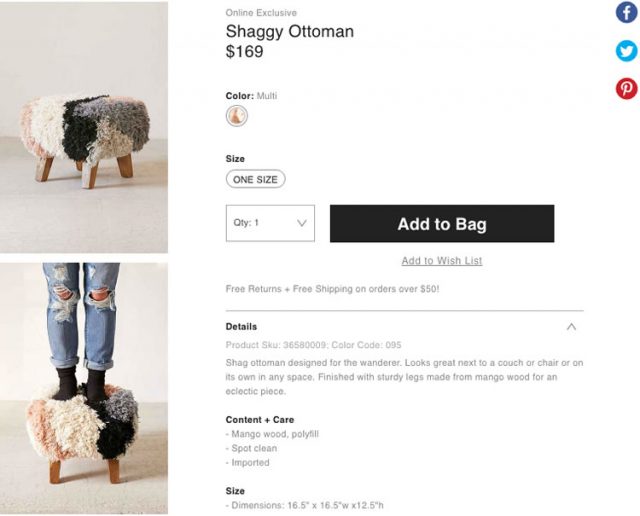The image size is (640, 516).
Task: Click the Product Sku line
Action: 314,345
